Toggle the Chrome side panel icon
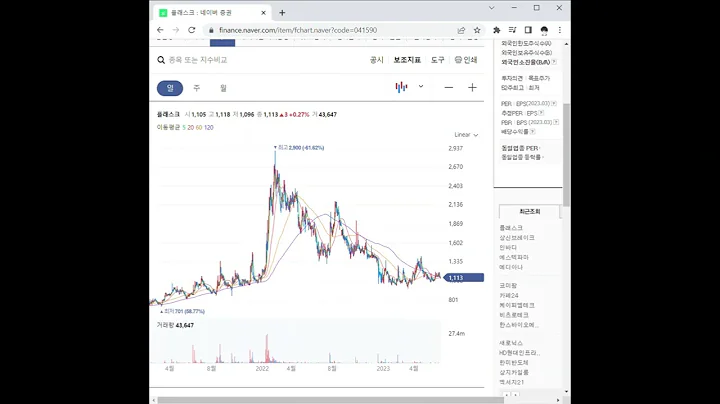Screen dimensions: 720x404 (528, 30)
